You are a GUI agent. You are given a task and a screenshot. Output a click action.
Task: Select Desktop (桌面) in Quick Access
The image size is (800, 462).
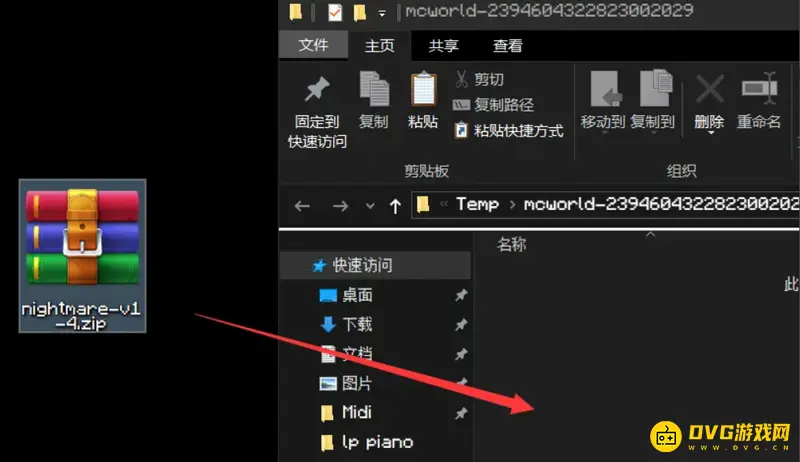tap(357, 295)
